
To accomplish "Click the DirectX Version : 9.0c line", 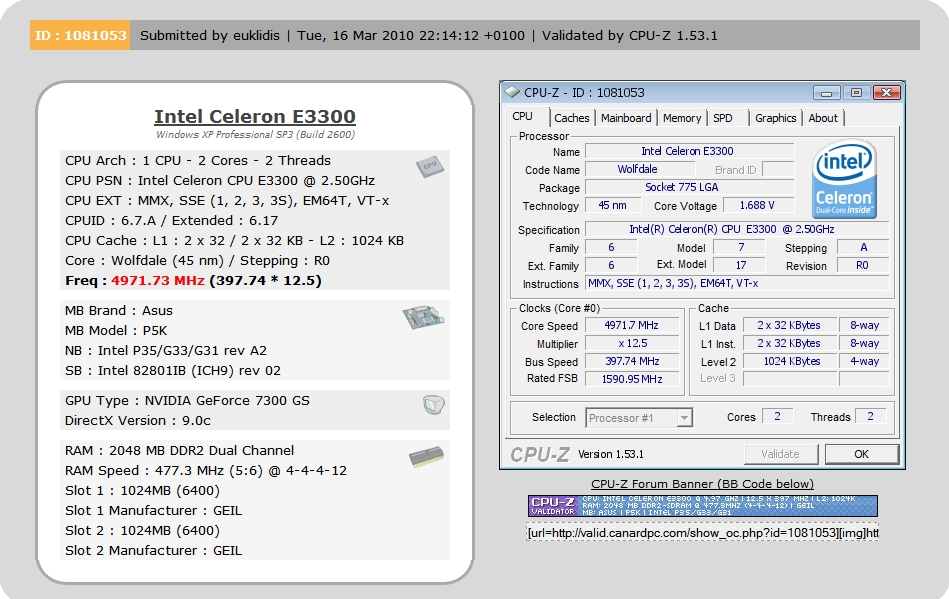I will pyautogui.click(x=138, y=421).
